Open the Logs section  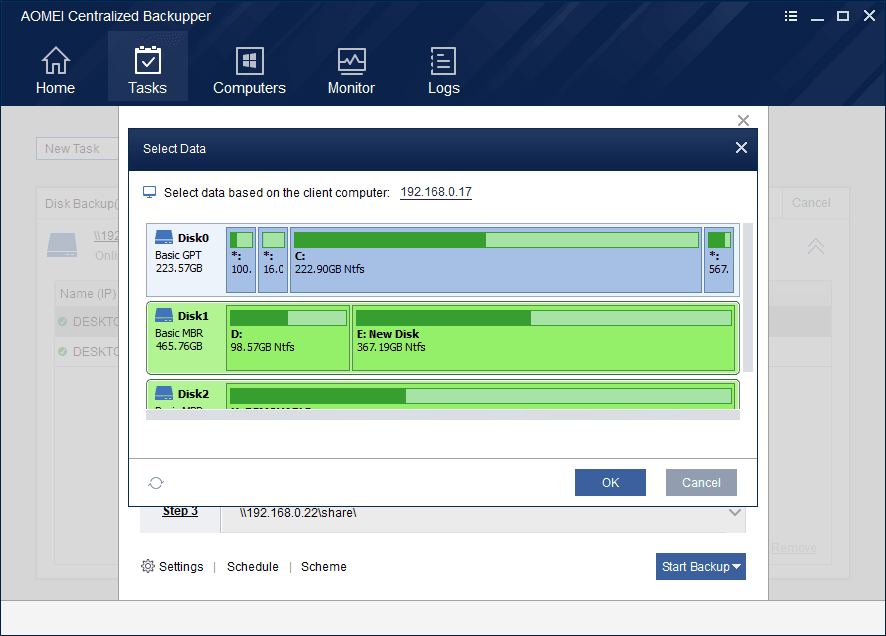[444, 71]
